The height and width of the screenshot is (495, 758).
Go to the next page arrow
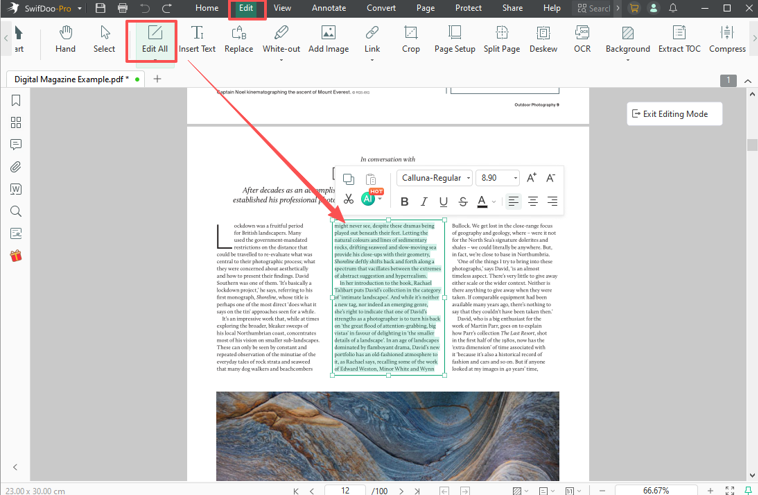coord(401,491)
